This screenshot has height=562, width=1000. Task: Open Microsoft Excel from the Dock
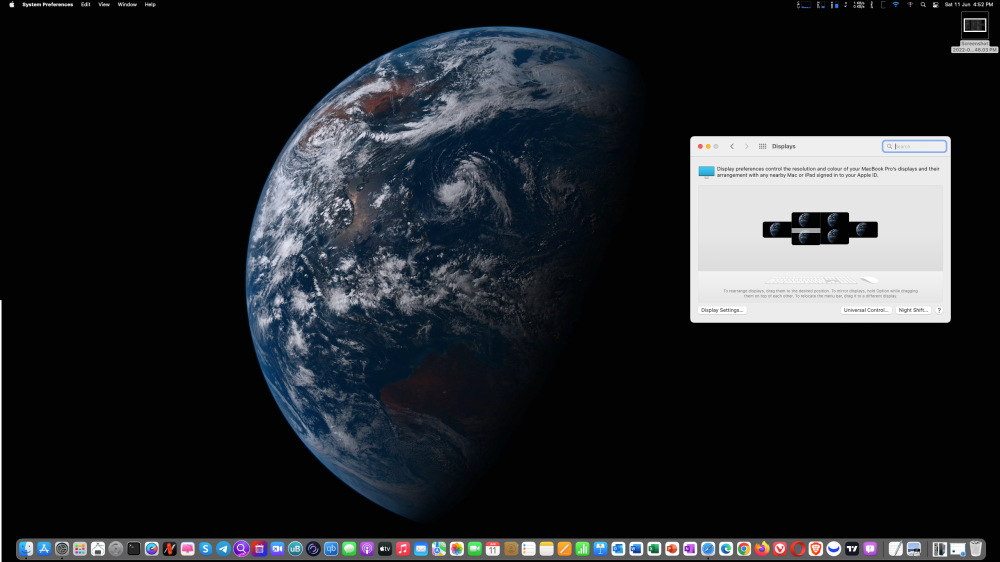[x=654, y=549]
